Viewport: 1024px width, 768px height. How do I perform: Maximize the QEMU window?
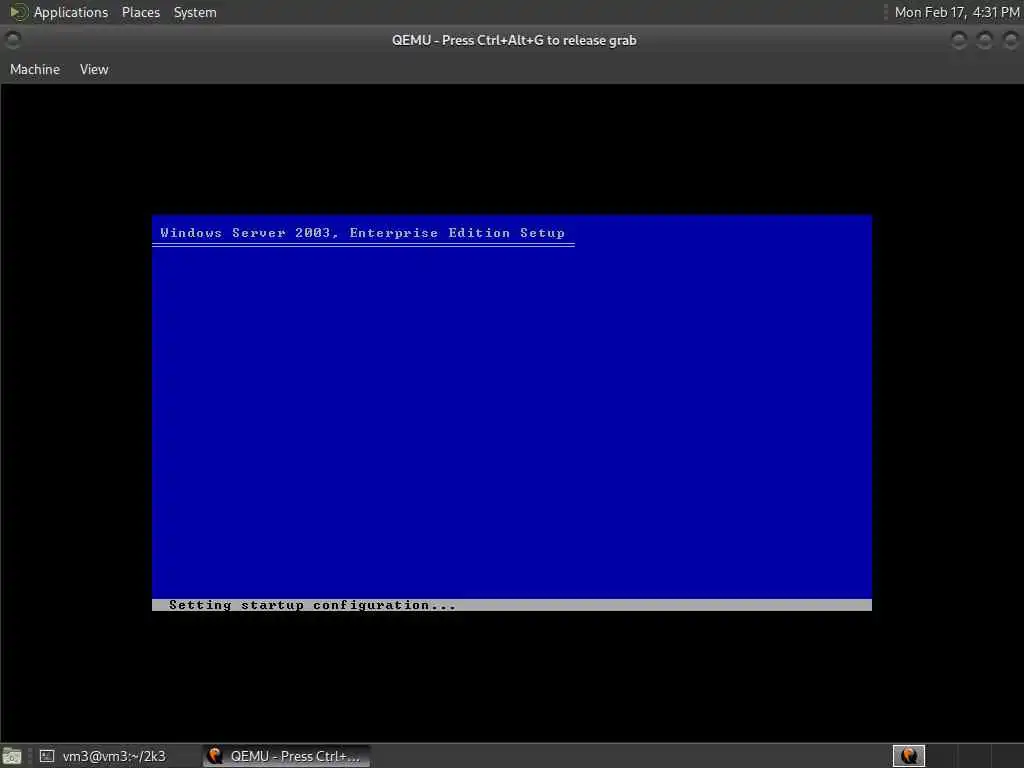[x=985, y=40]
